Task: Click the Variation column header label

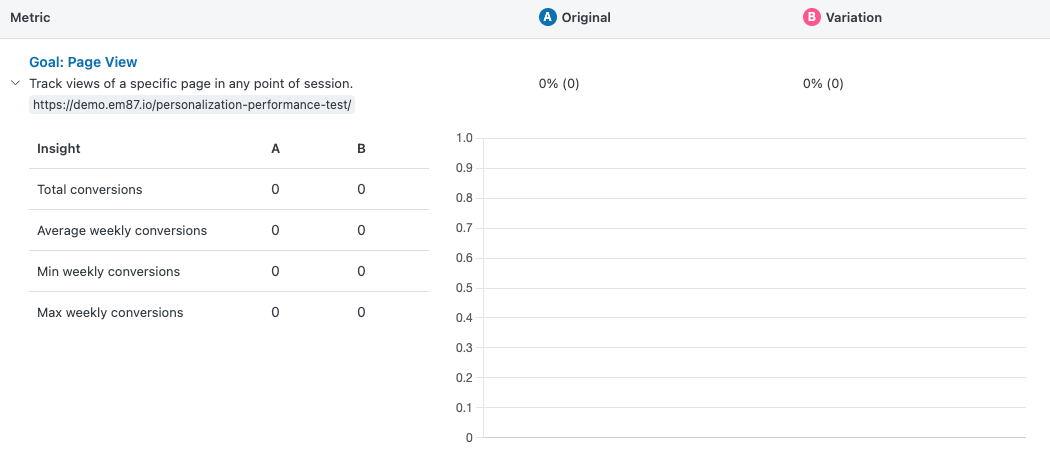Action: [853, 17]
